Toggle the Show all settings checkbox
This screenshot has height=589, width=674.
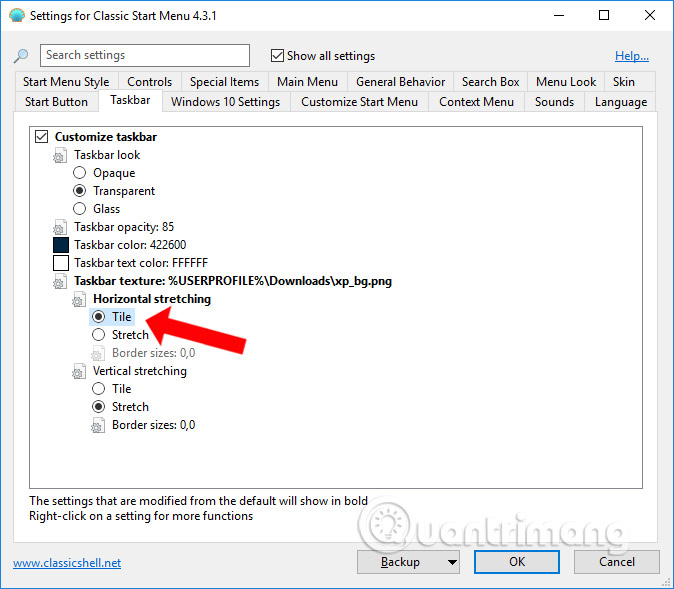(x=277, y=55)
